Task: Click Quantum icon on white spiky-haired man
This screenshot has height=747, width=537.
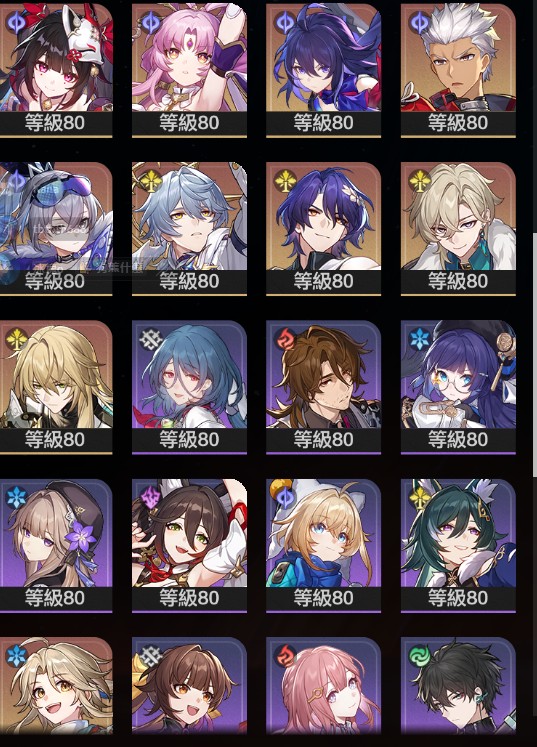Action: point(420,22)
